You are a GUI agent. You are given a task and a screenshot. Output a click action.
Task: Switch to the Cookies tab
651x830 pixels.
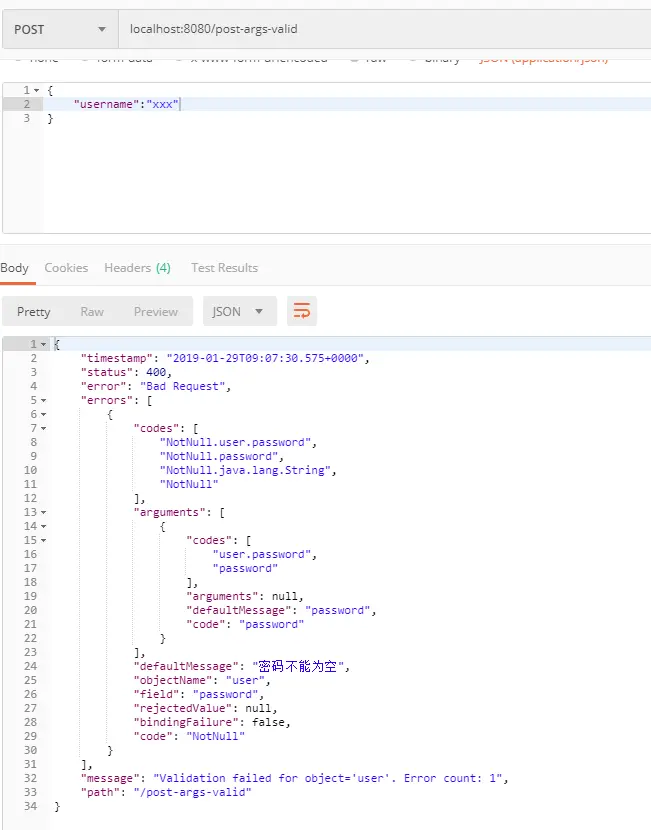tap(66, 268)
